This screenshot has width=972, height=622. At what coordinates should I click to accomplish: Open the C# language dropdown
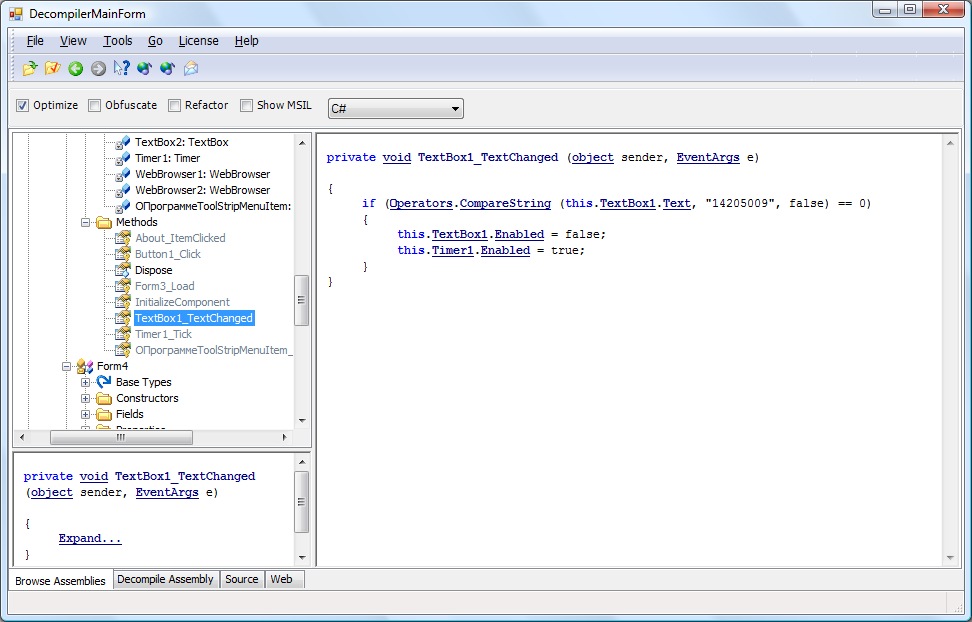[395, 109]
